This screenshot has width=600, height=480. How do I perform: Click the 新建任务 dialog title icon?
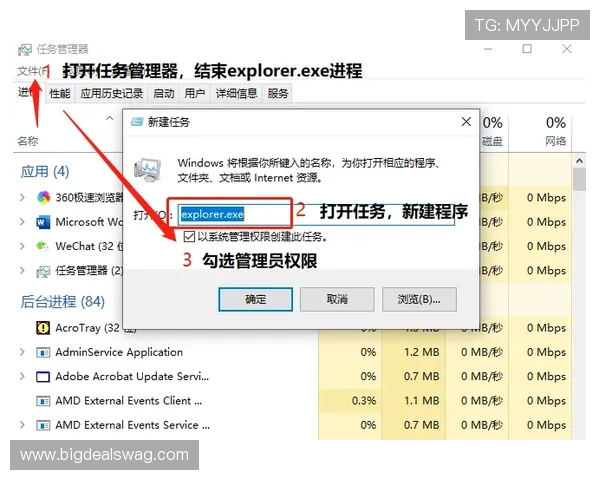click(137, 122)
